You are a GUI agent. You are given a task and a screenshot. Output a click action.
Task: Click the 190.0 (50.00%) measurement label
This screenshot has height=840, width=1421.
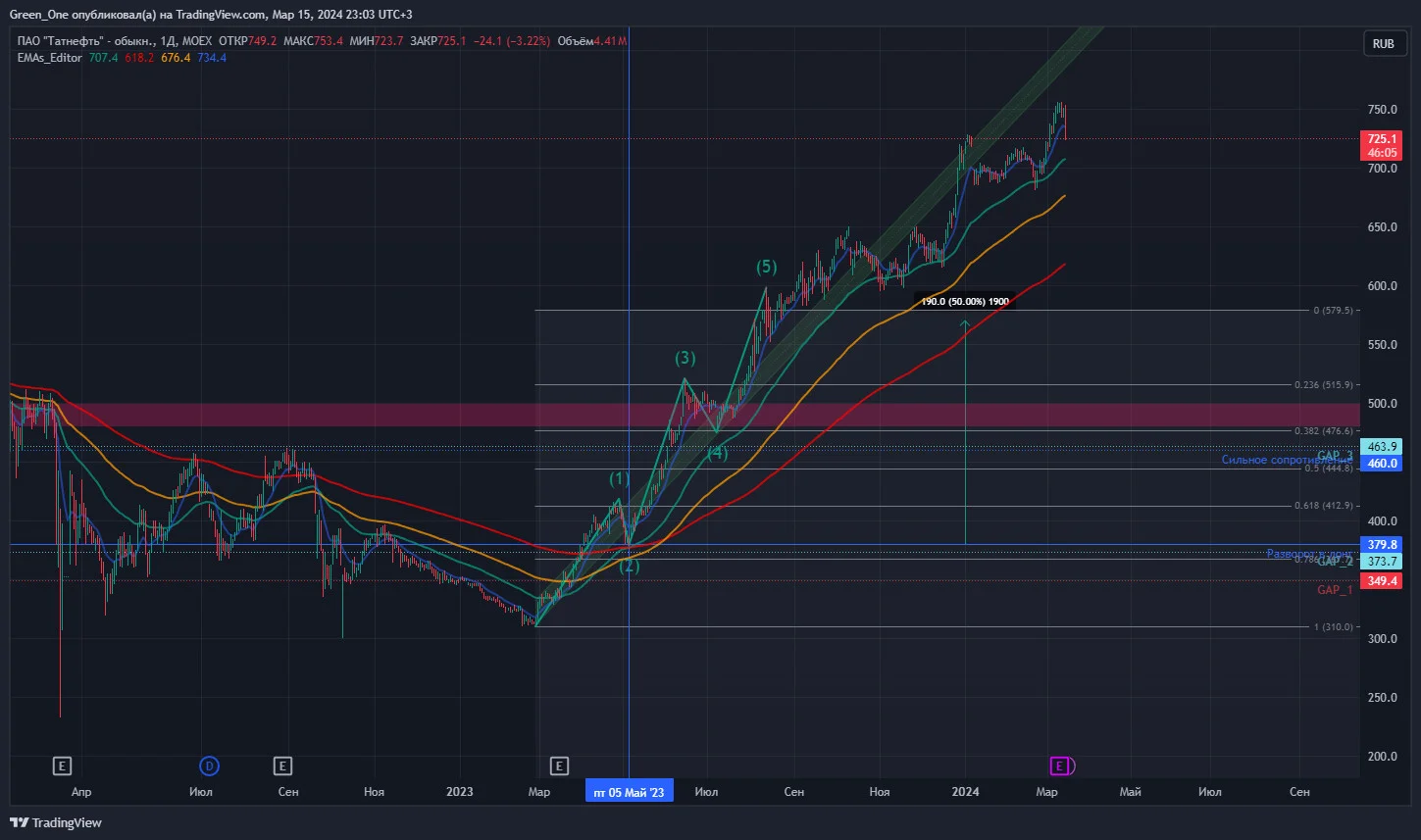click(x=965, y=301)
